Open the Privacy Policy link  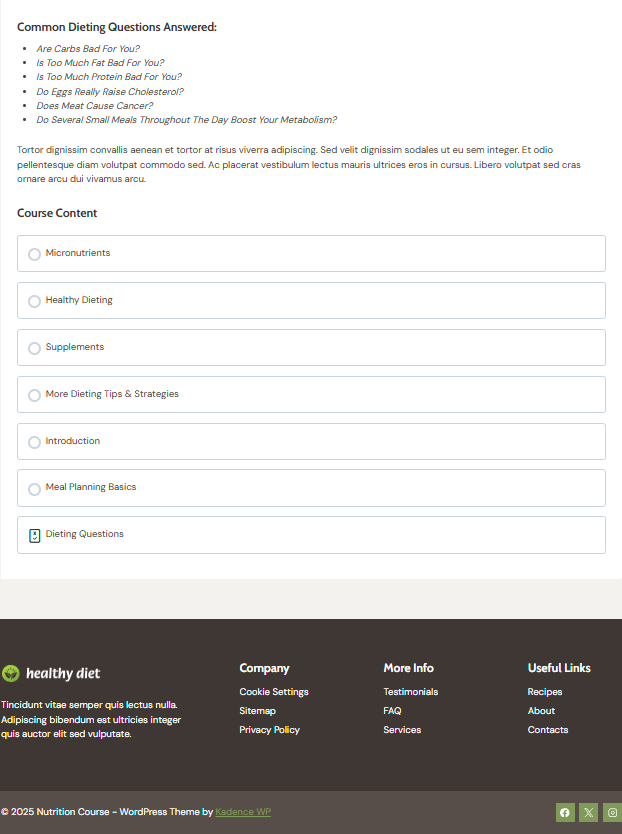point(270,730)
